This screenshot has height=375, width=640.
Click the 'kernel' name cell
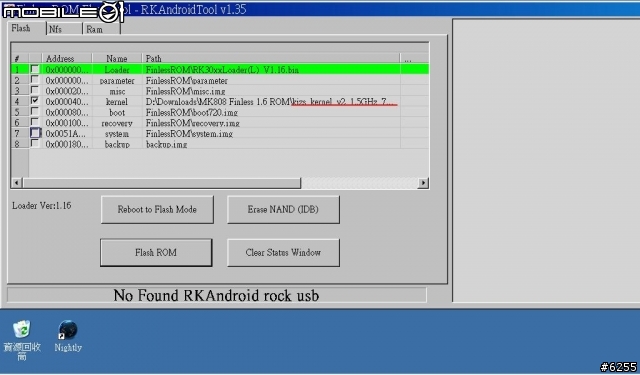point(117,102)
